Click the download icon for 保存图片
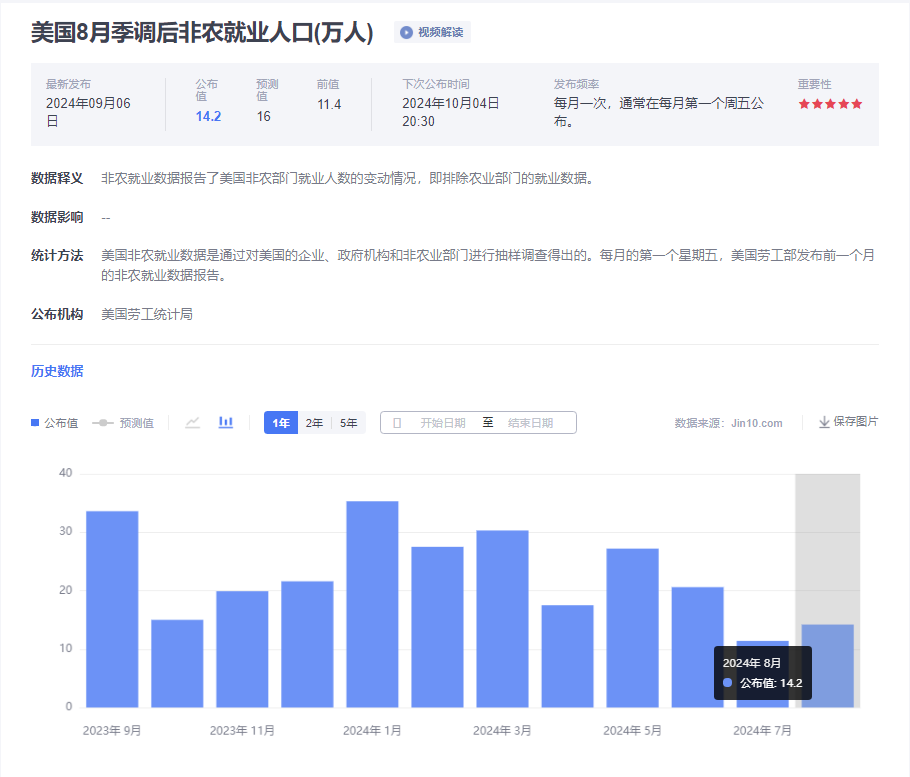The image size is (910, 777). click(824, 422)
